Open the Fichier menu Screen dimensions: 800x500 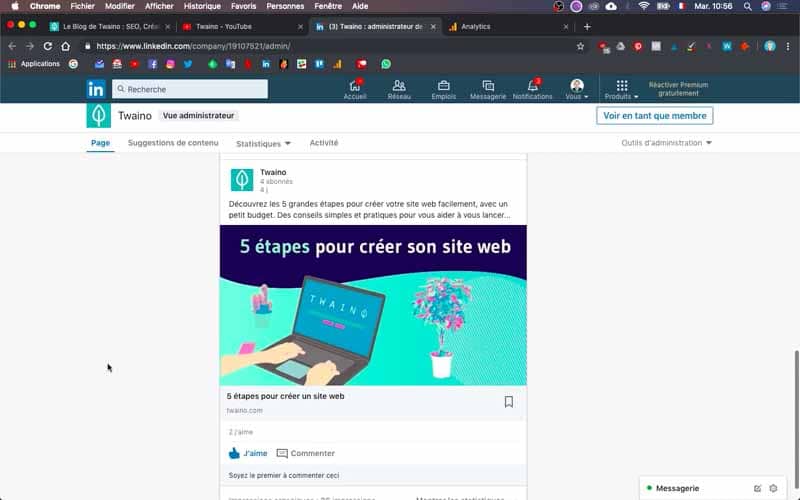tap(83, 6)
